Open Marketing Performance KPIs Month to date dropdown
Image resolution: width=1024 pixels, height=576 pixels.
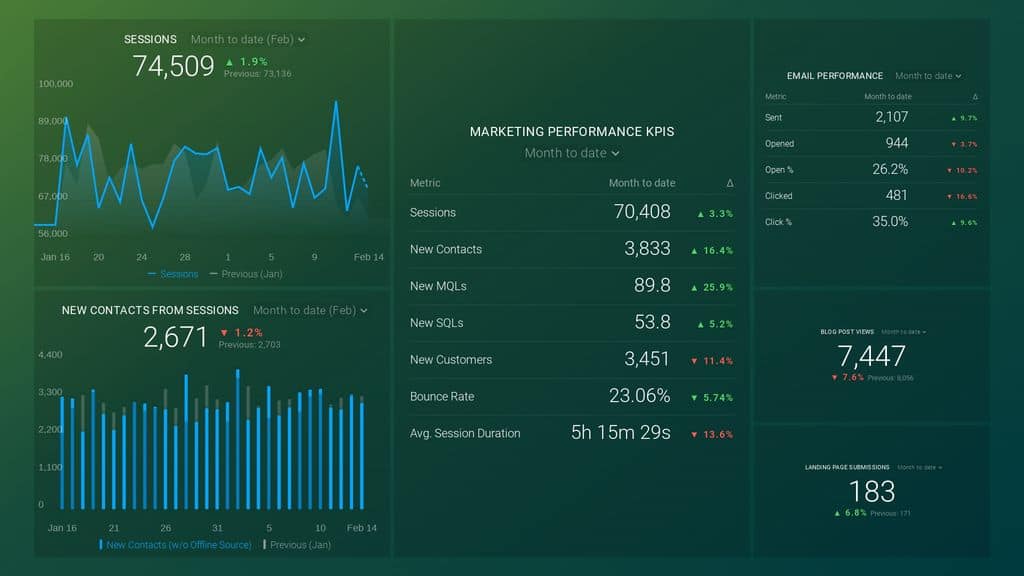pos(572,153)
